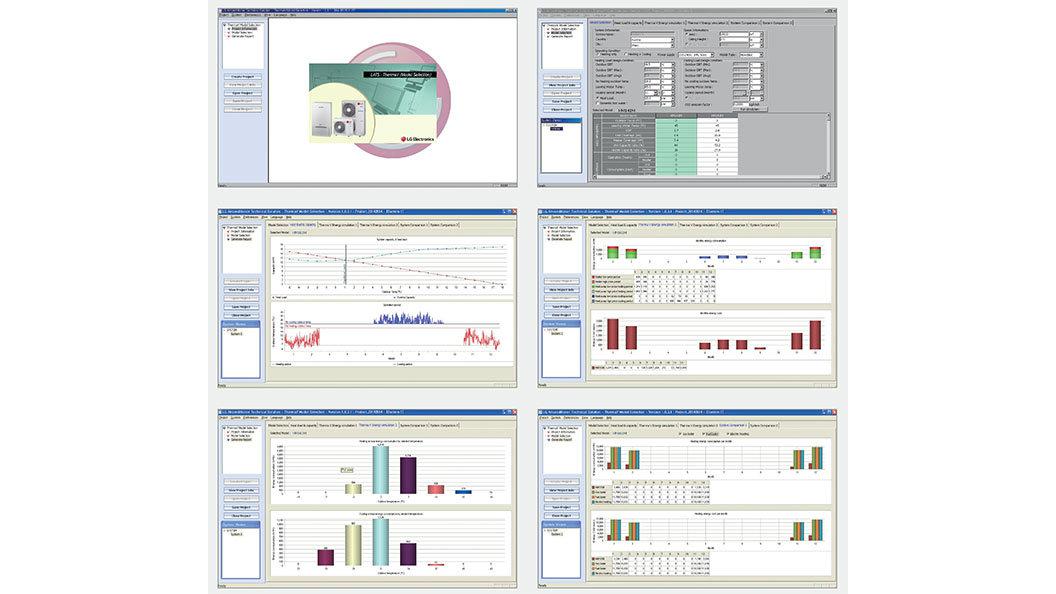Viewport: 1056px width, 594px height.
Task: Select System 1 in system comparison window list
Action: pos(557,534)
